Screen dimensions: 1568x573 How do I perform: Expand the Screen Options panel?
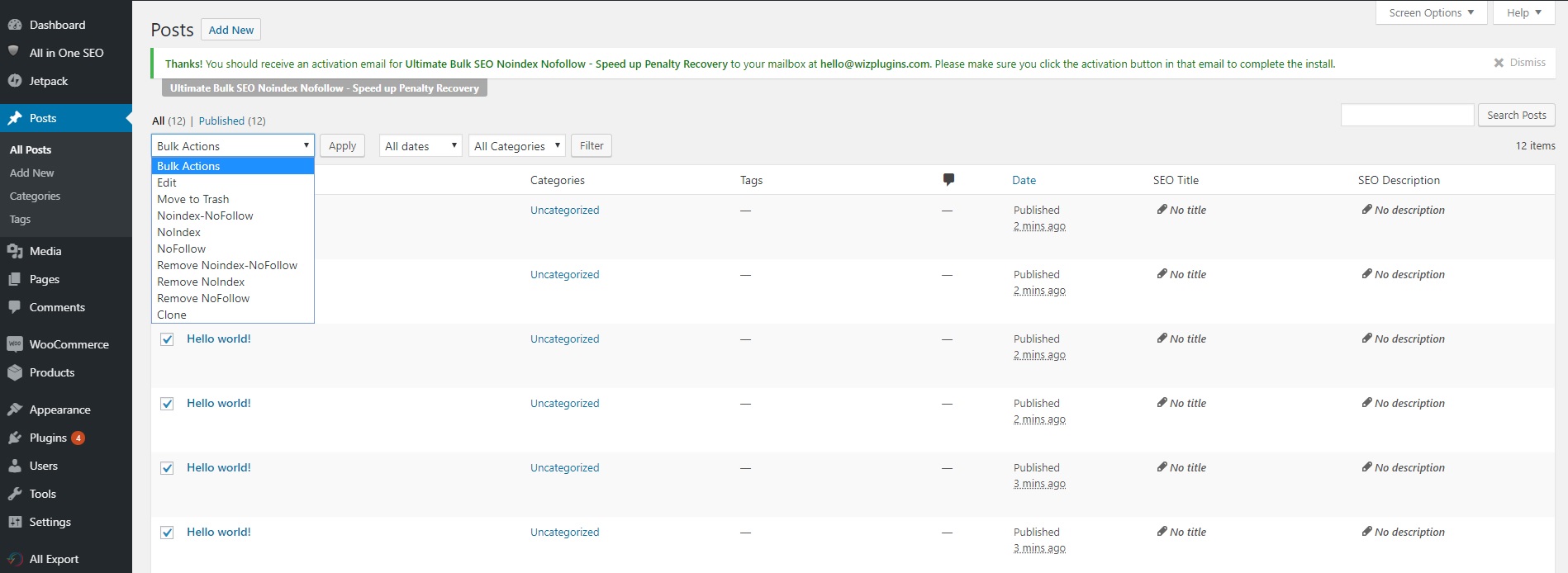pos(1431,13)
